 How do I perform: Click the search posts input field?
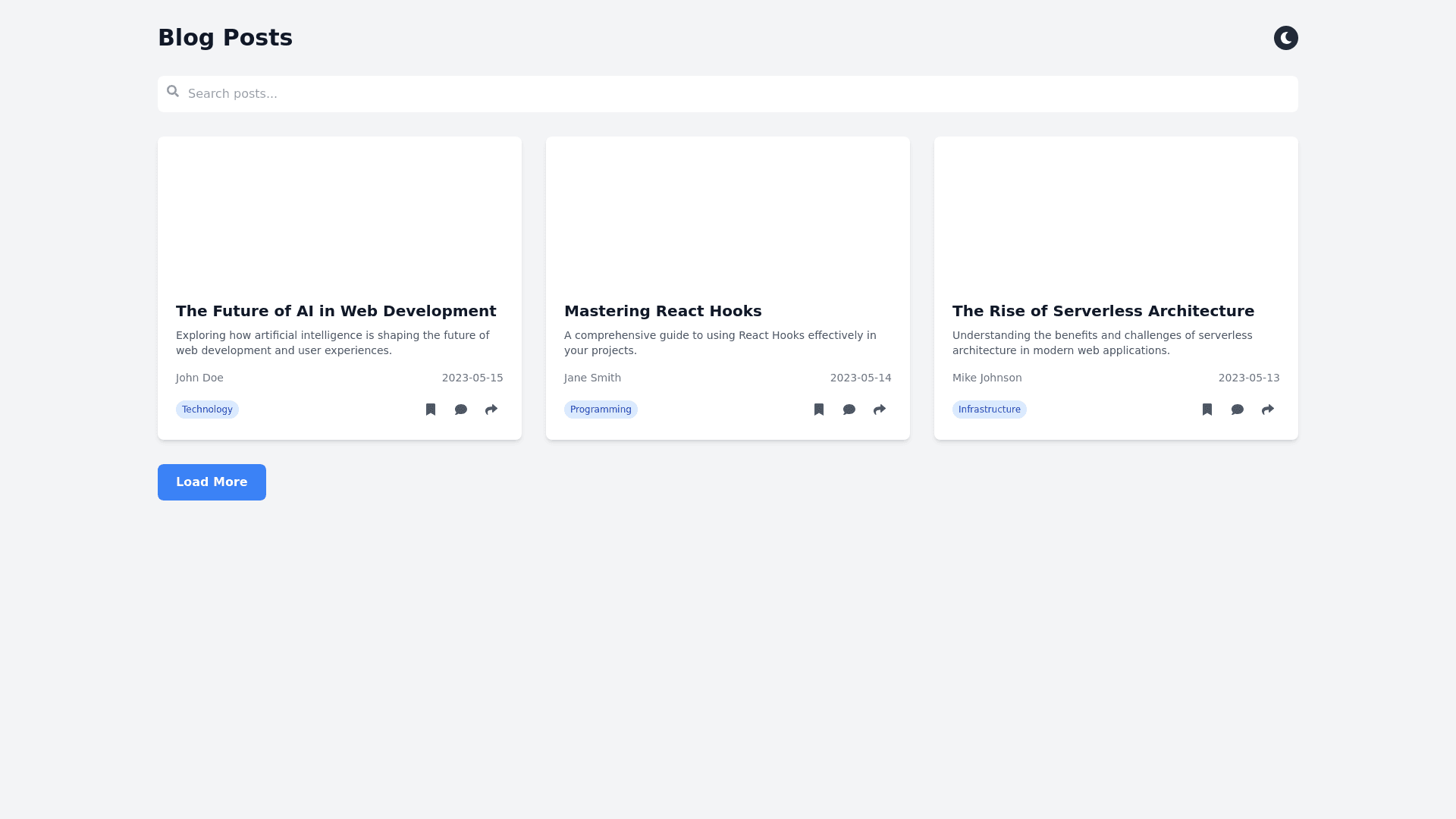pyautogui.click(x=531, y=94)
